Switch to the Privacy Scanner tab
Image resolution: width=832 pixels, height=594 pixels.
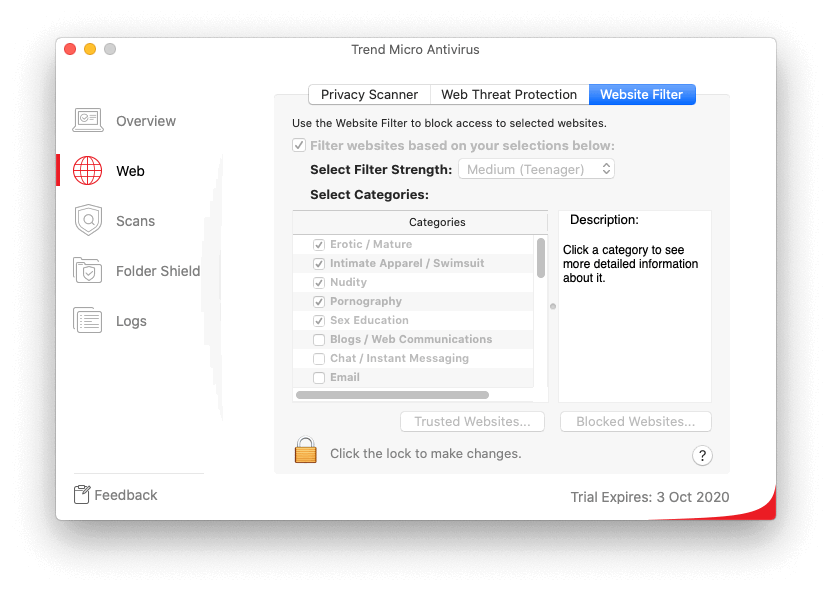click(x=369, y=94)
